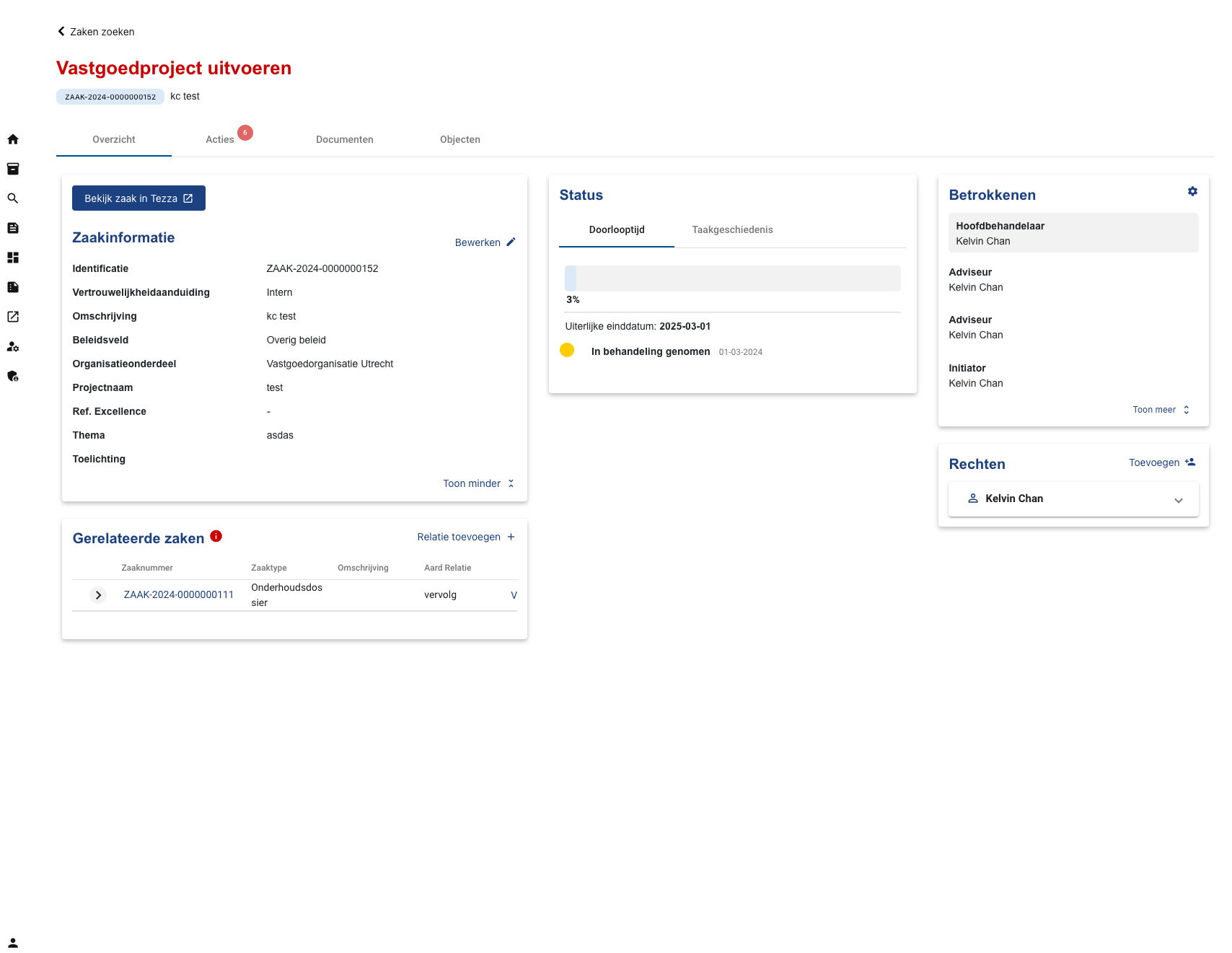
Task: Click the Zaaktype column header
Action: tap(269, 568)
